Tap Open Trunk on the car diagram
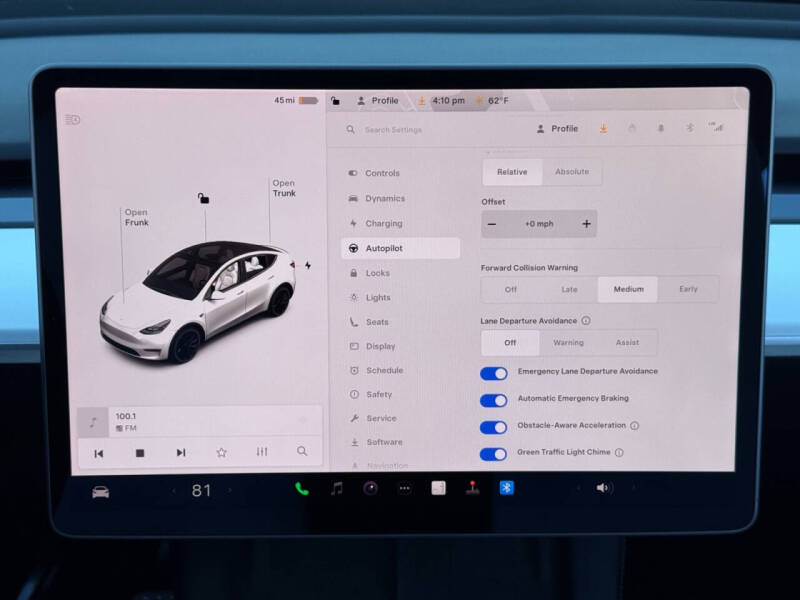Image resolution: width=800 pixels, height=600 pixels. tap(283, 188)
